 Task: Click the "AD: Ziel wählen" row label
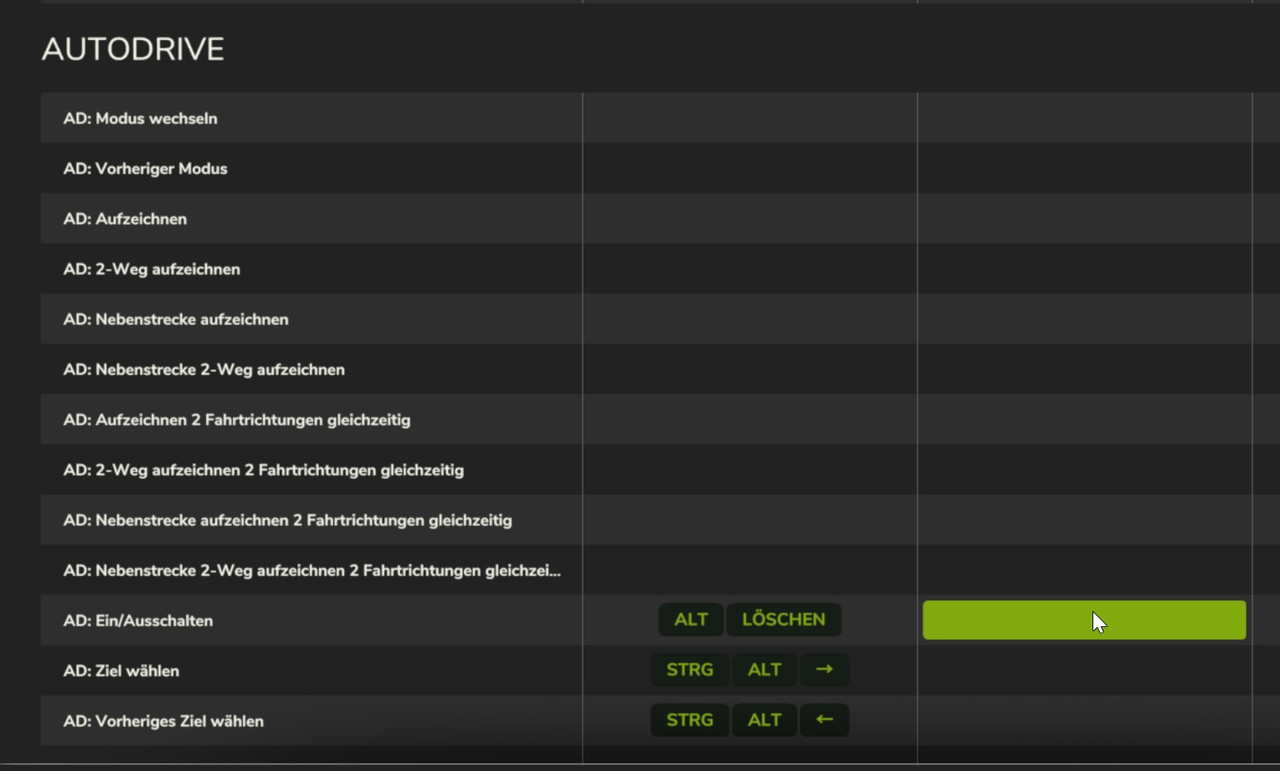(121, 671)
